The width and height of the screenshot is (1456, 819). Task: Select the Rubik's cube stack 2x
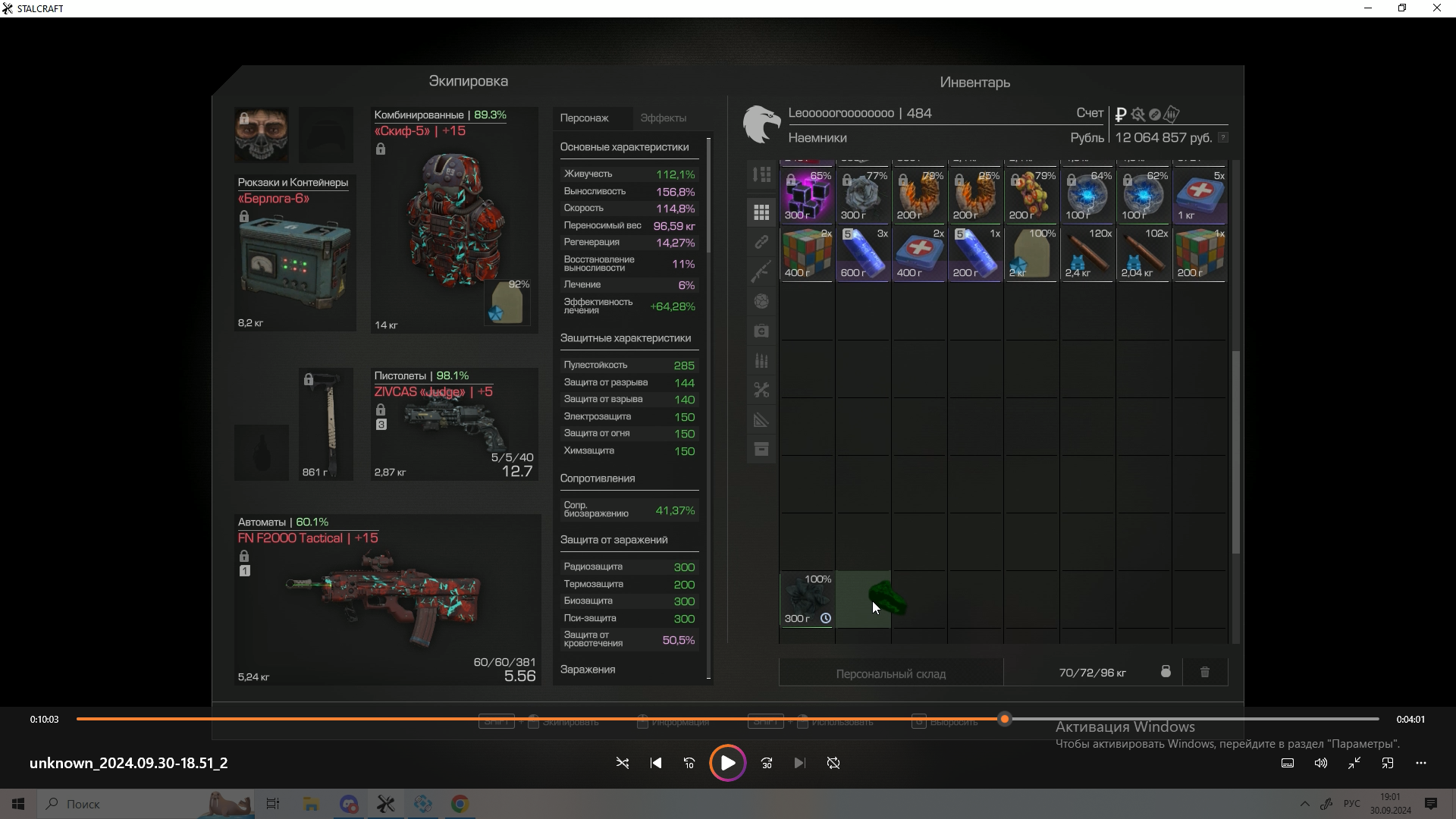pos(807,253)
